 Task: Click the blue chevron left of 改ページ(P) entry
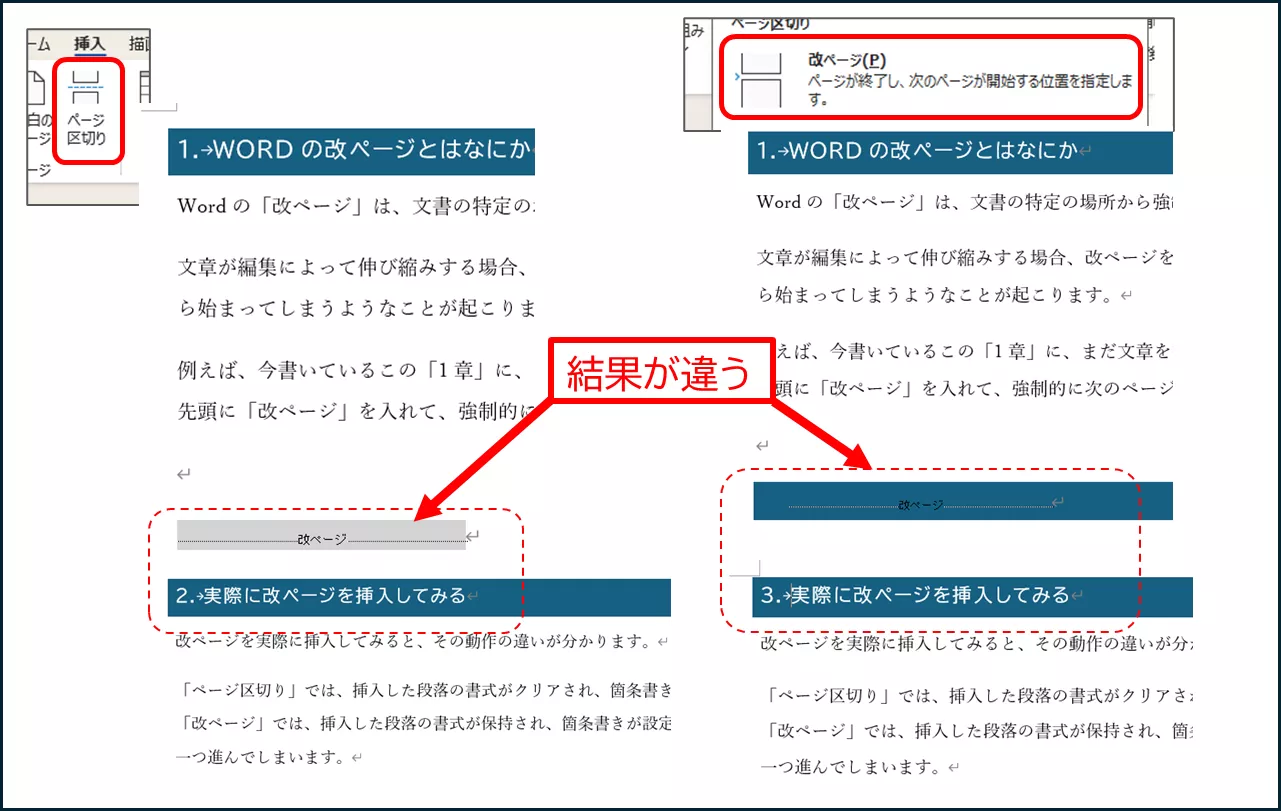coord(736,77)
